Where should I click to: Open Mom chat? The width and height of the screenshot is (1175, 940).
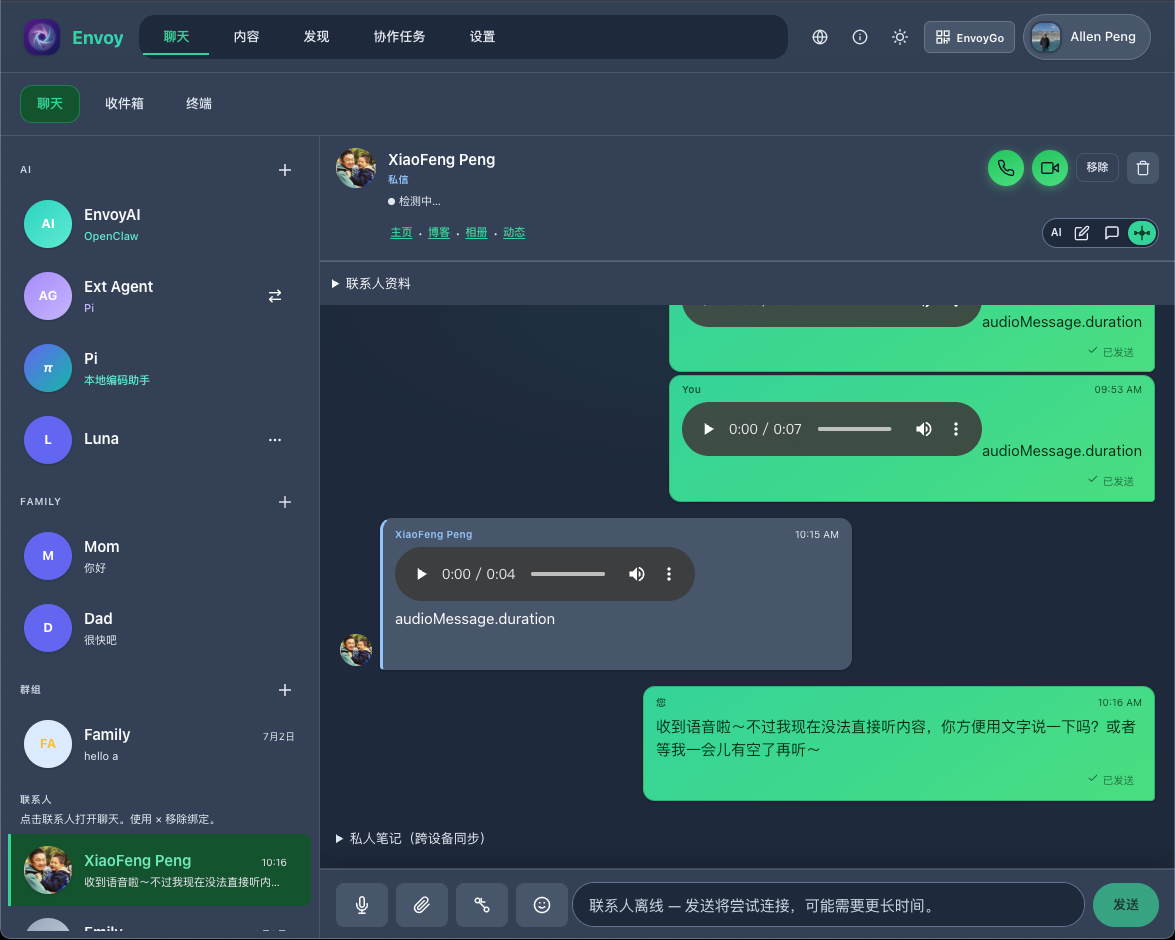159,556
